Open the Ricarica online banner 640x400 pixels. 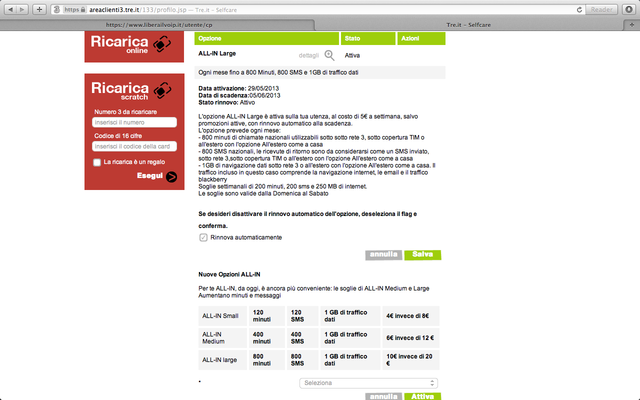[134, 46]
